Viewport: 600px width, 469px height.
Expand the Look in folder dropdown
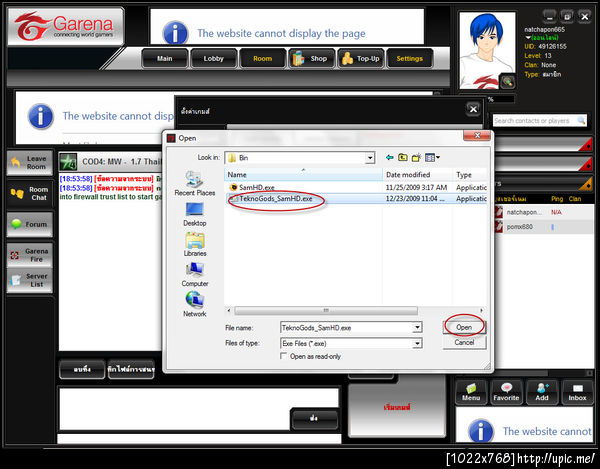370,158
